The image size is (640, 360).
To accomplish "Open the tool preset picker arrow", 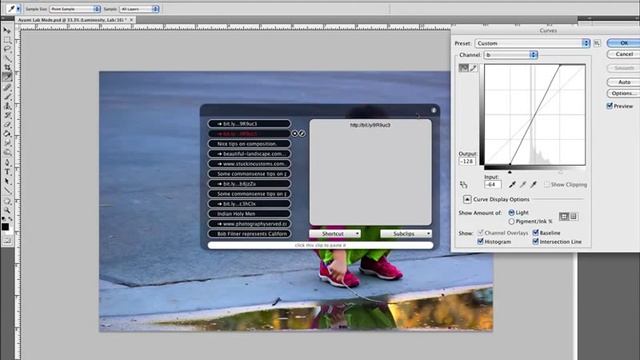I will 18,9.
